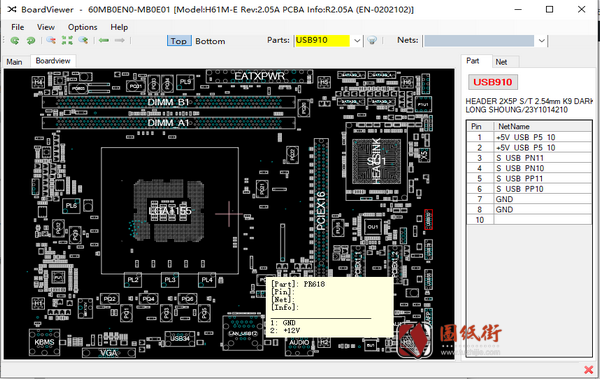This screenshot has width=600, height=379.
Task: Switch to the Net tab in side panel
Action: [x=501, y=62]
